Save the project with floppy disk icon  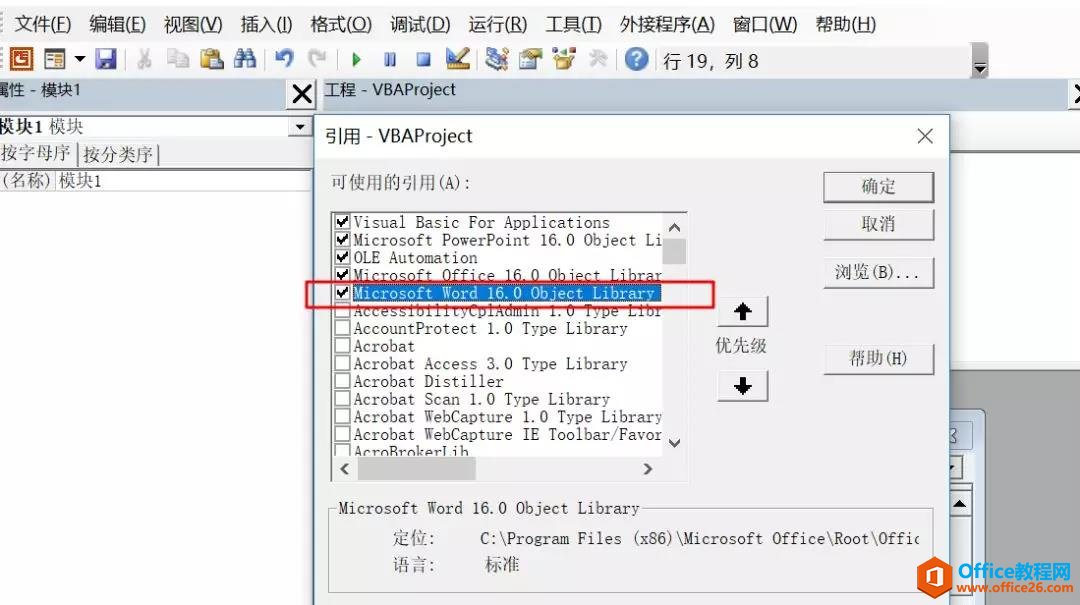[105, 59]
